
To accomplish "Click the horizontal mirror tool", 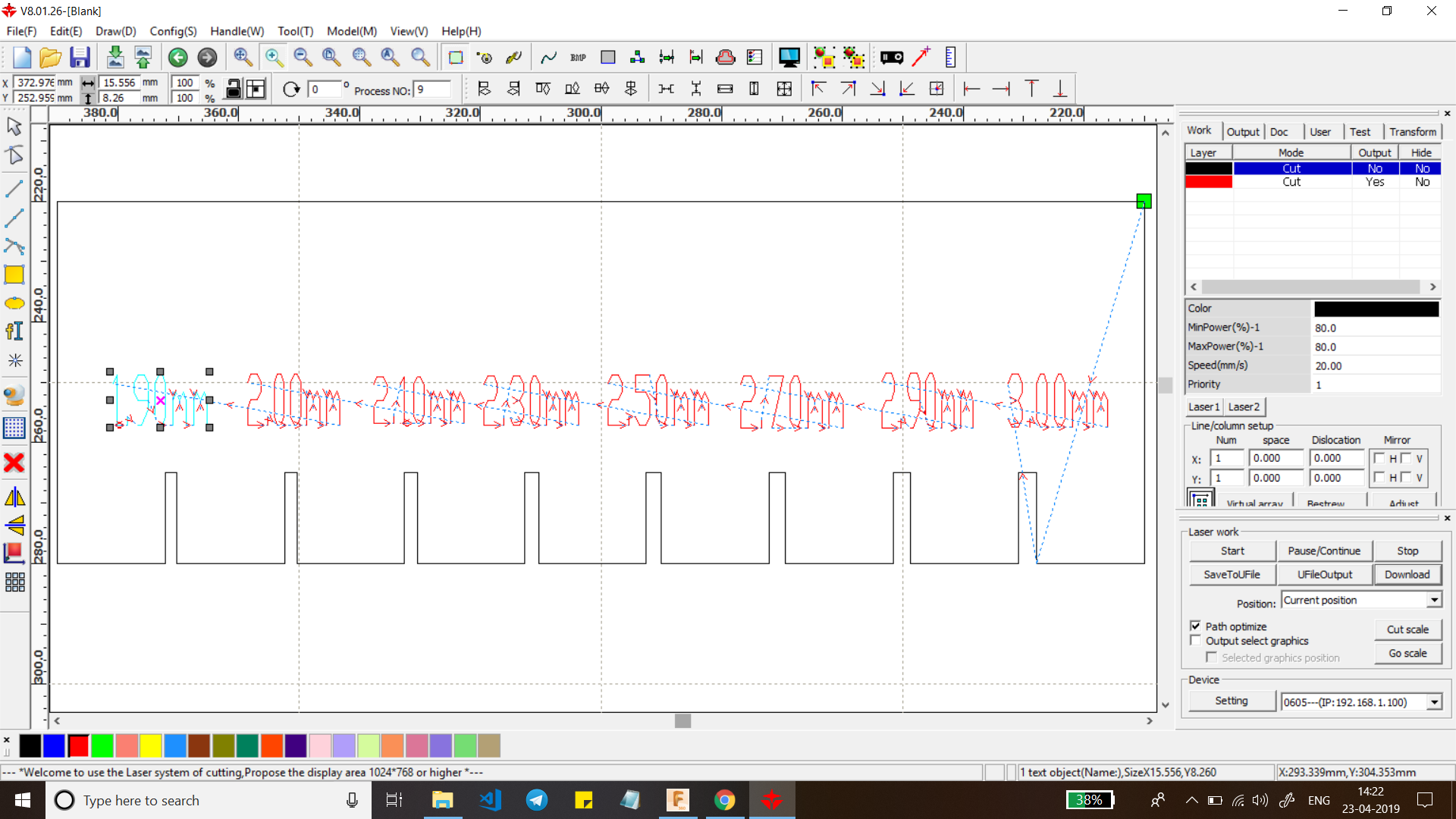I will click(x=14, y=497).
